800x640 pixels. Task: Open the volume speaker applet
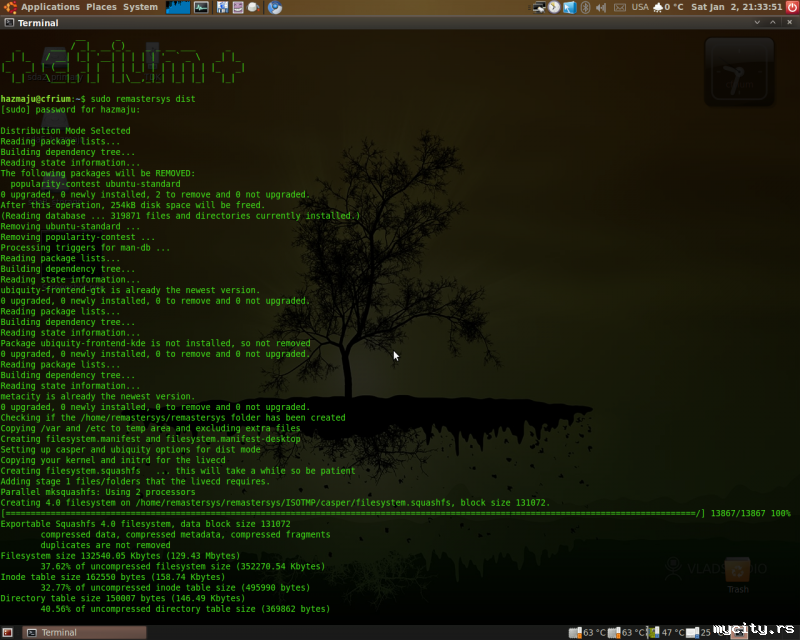[x=601, y=7]
